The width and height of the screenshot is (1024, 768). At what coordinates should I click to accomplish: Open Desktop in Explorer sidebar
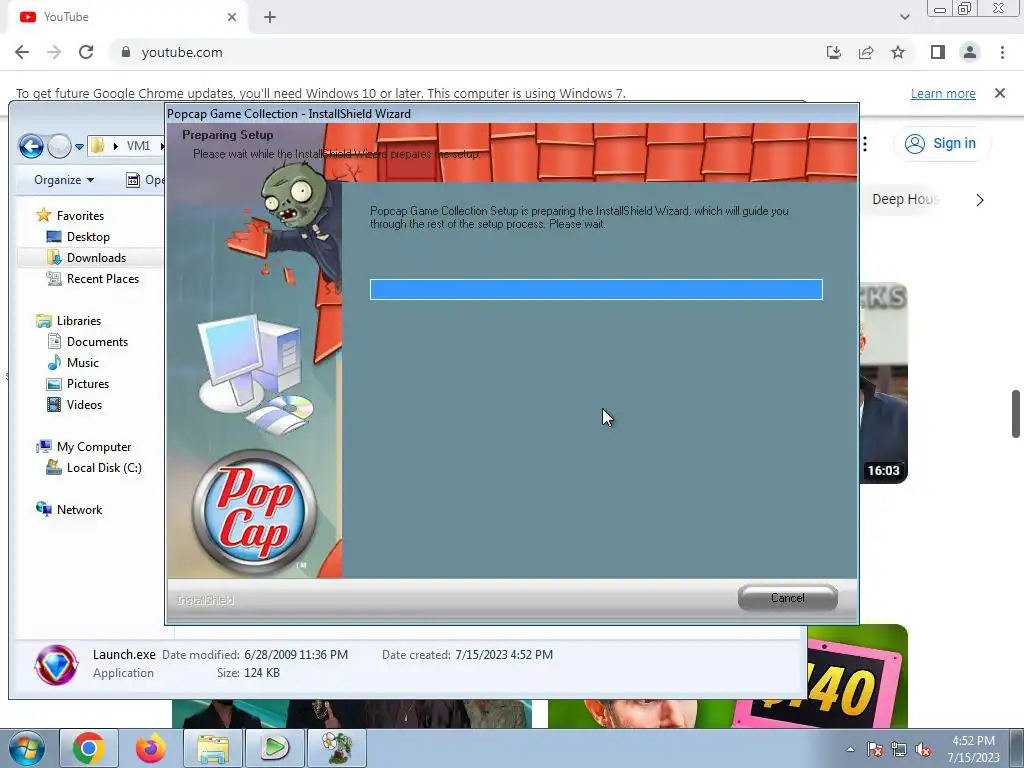[88, 236]
